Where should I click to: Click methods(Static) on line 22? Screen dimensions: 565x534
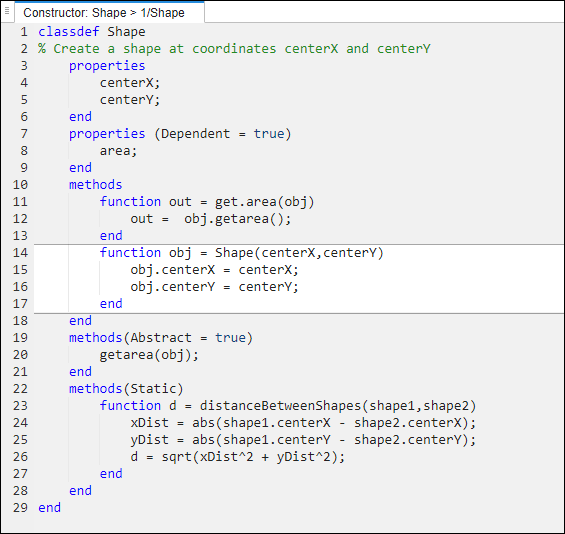(126, 389)
